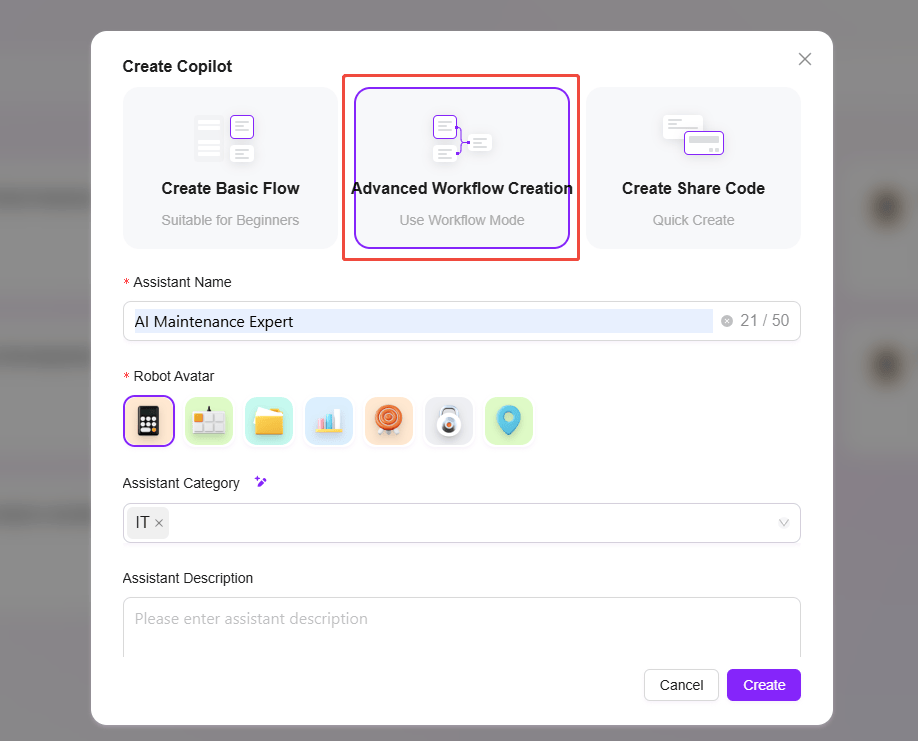The height and width of the screenshot is (741, 918).
Task: Select the blue location pin avatar
Action: pos(509,421)
